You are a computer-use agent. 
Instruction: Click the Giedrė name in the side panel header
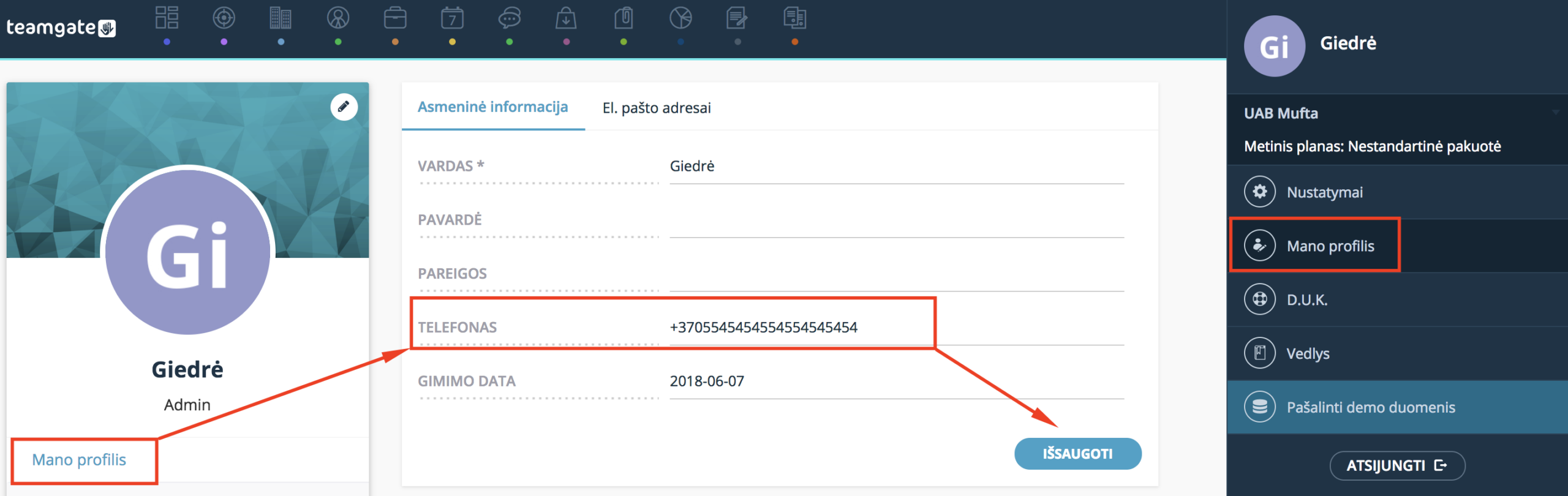point(1348,43)
